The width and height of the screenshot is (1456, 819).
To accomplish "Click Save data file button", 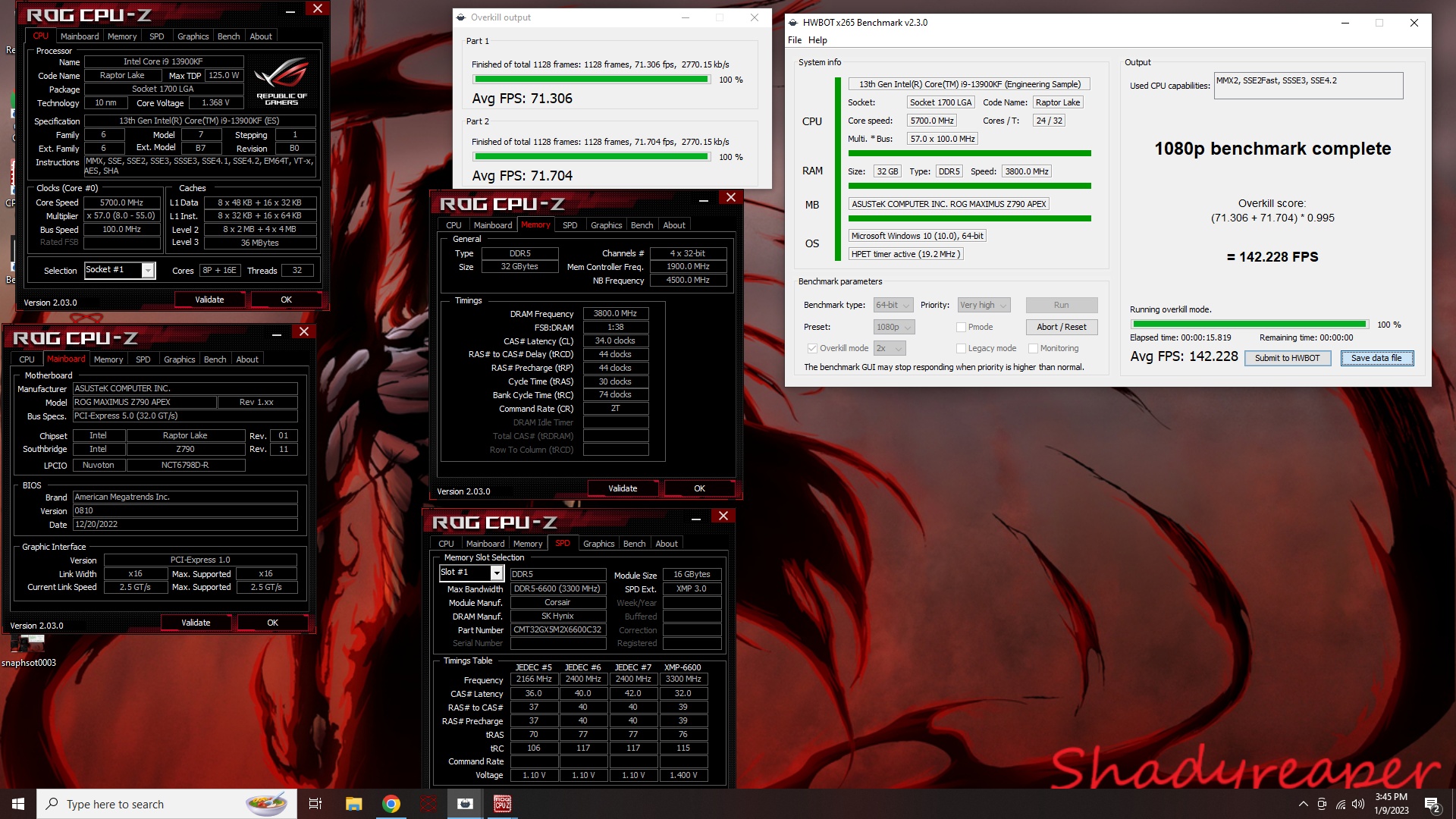I will [1376, 358].
